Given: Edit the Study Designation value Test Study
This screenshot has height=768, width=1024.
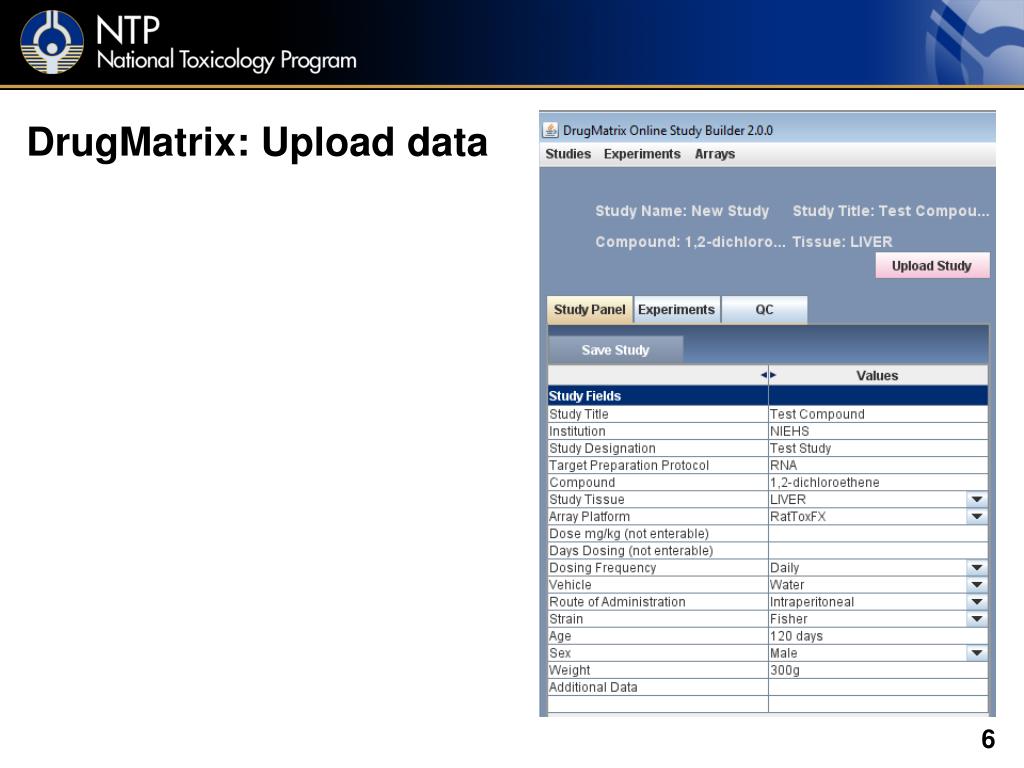Looking at the screenshot, I should click(878, 448).
